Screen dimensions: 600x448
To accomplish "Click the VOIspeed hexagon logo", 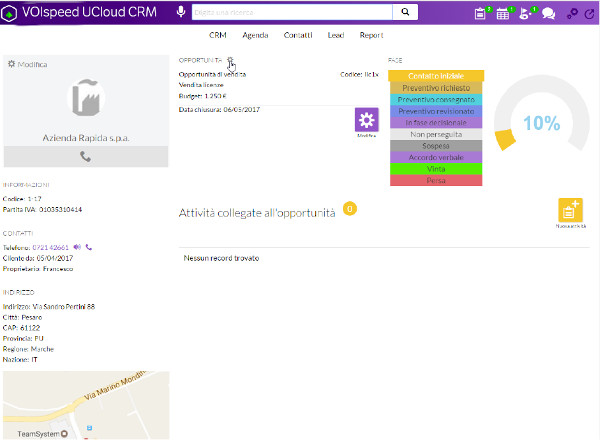I will pos(9,13).
